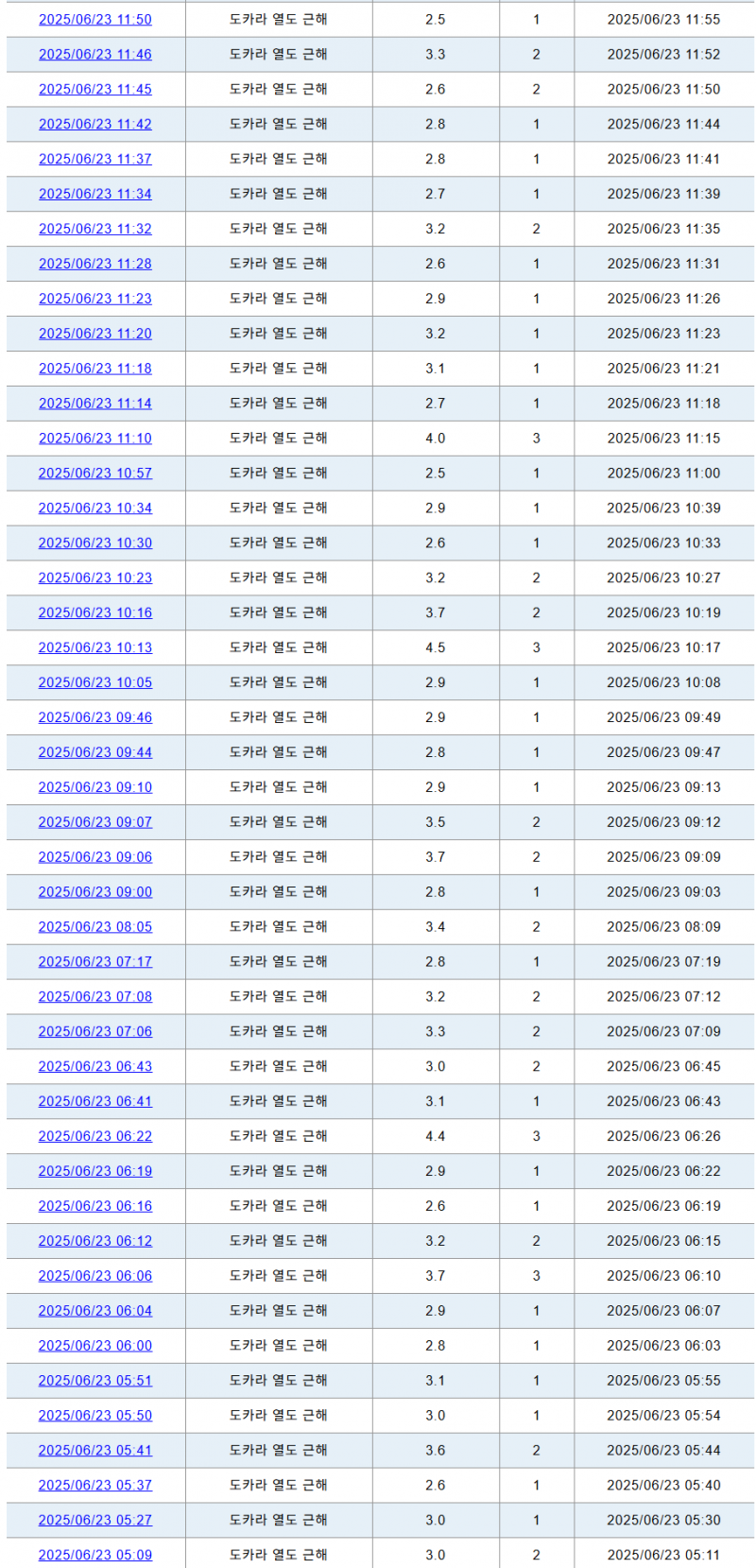756x1568 pixels.
Task: Open the 2025/06/23 06:06 earthquake link
Action: pyautogui.click(x=95, y=1278)
